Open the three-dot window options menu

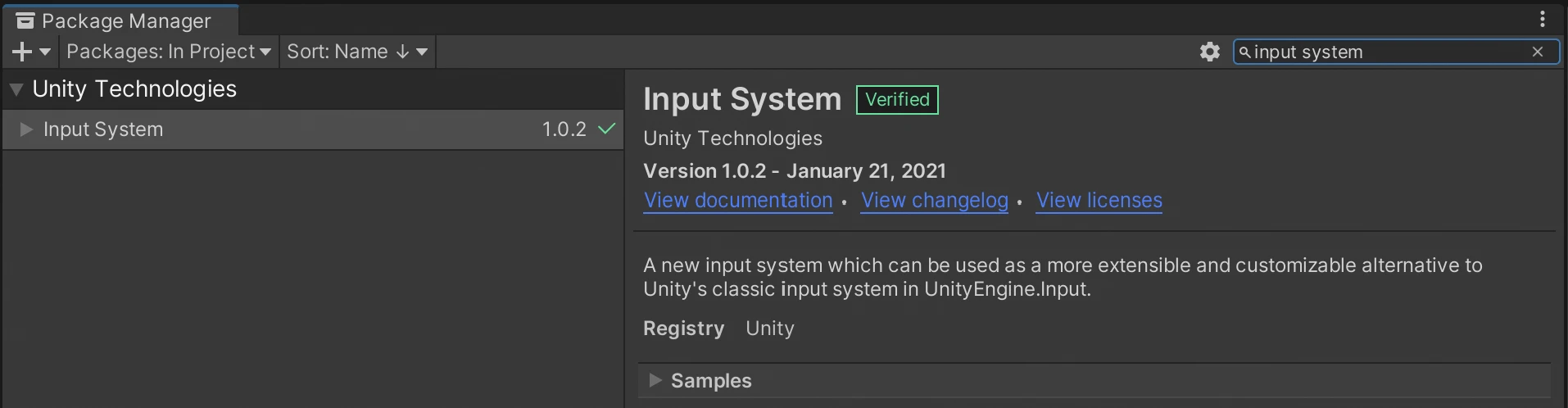pyautogui.click(x=1543, y=19)
